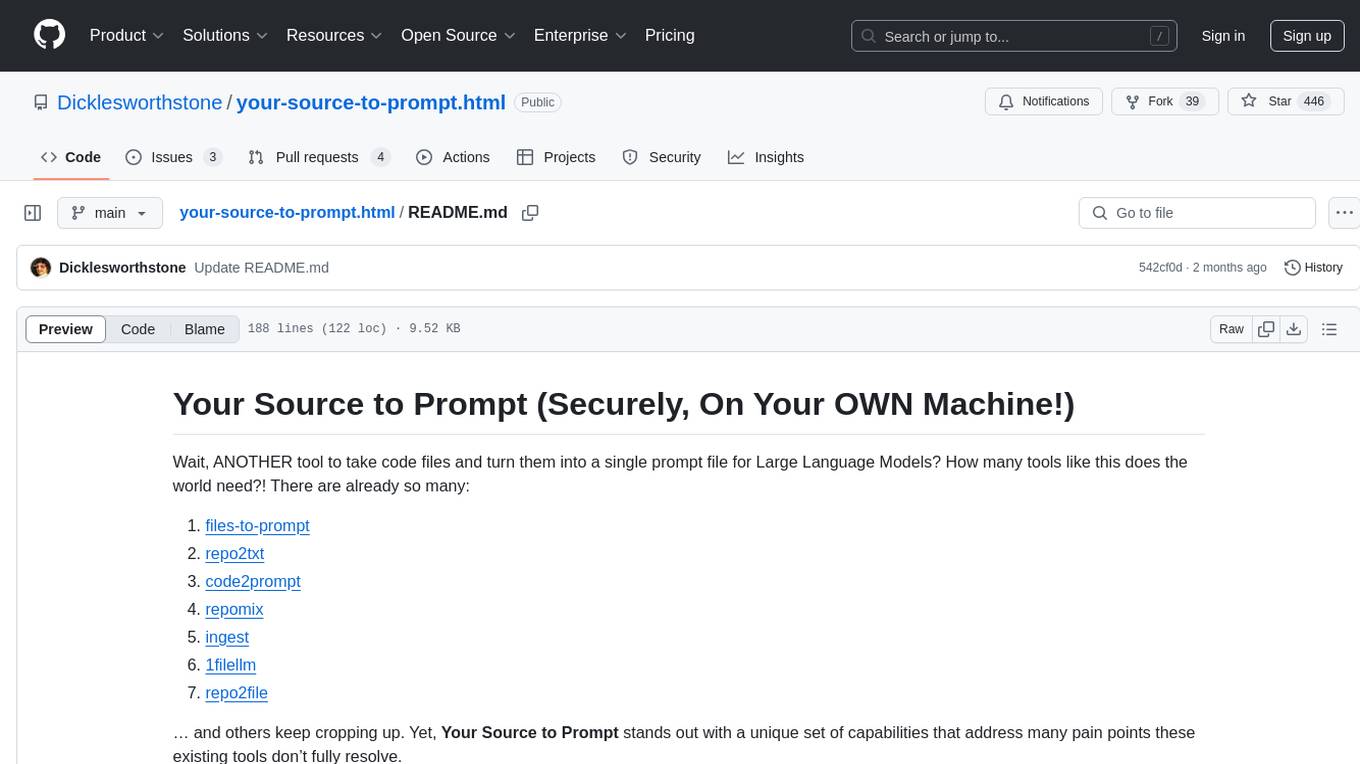The image size is (1360, 764).
Task: Select the Blame view
Action: [204, 329]
